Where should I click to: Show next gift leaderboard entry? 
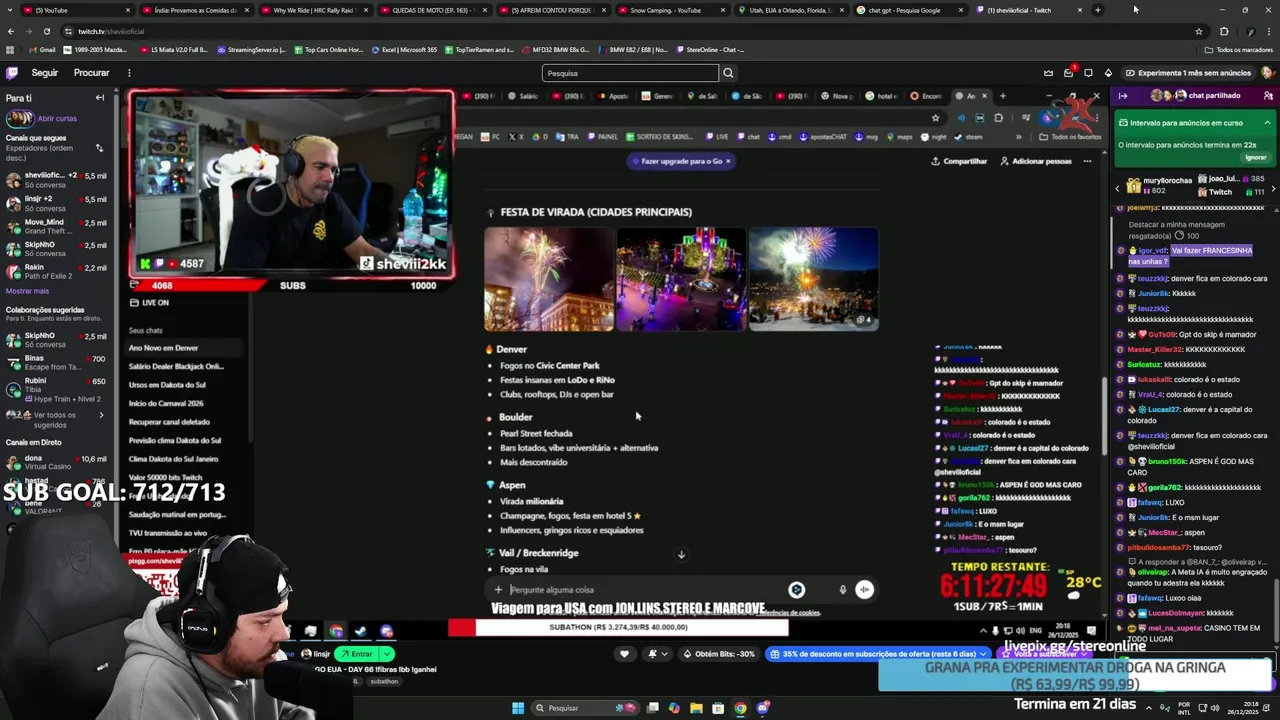tap(1273, 188)
